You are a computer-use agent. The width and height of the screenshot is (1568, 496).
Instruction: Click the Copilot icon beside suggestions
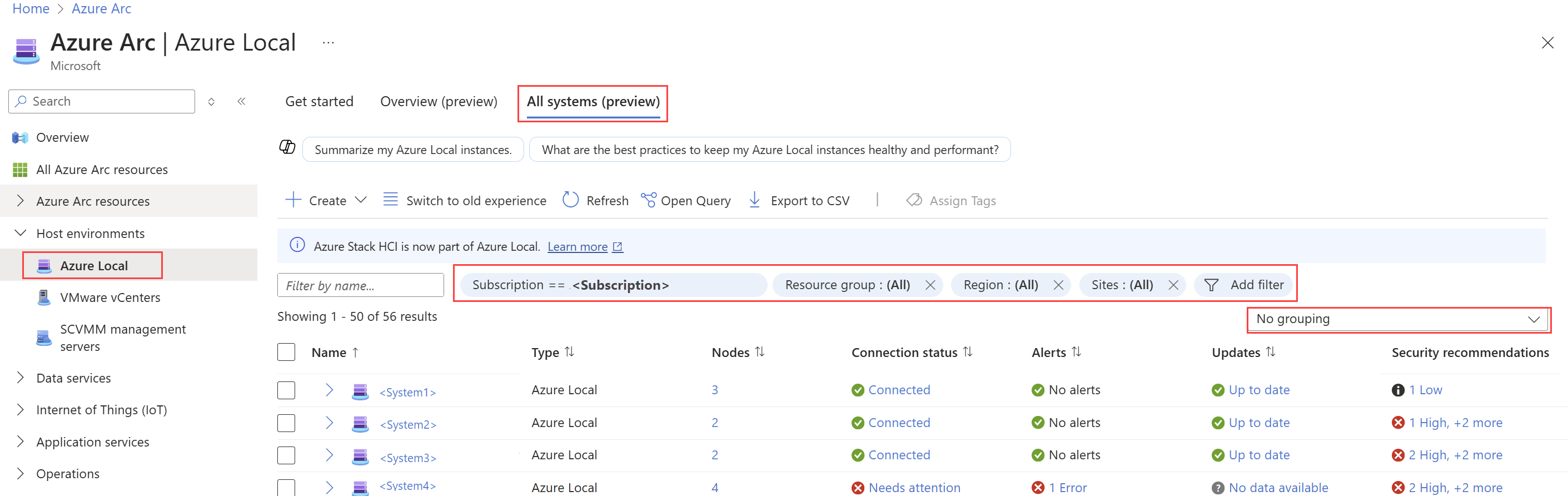[x=287, y=147]
